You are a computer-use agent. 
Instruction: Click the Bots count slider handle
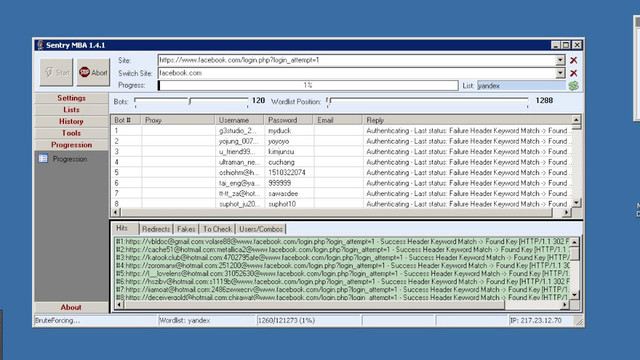coord(190,100)
